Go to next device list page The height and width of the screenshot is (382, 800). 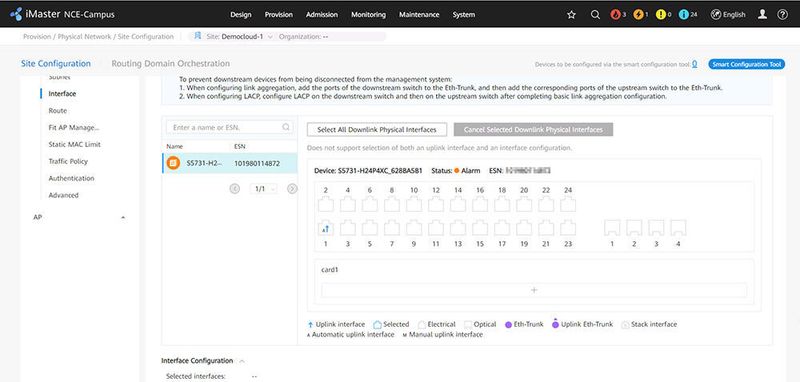[292, 189]
